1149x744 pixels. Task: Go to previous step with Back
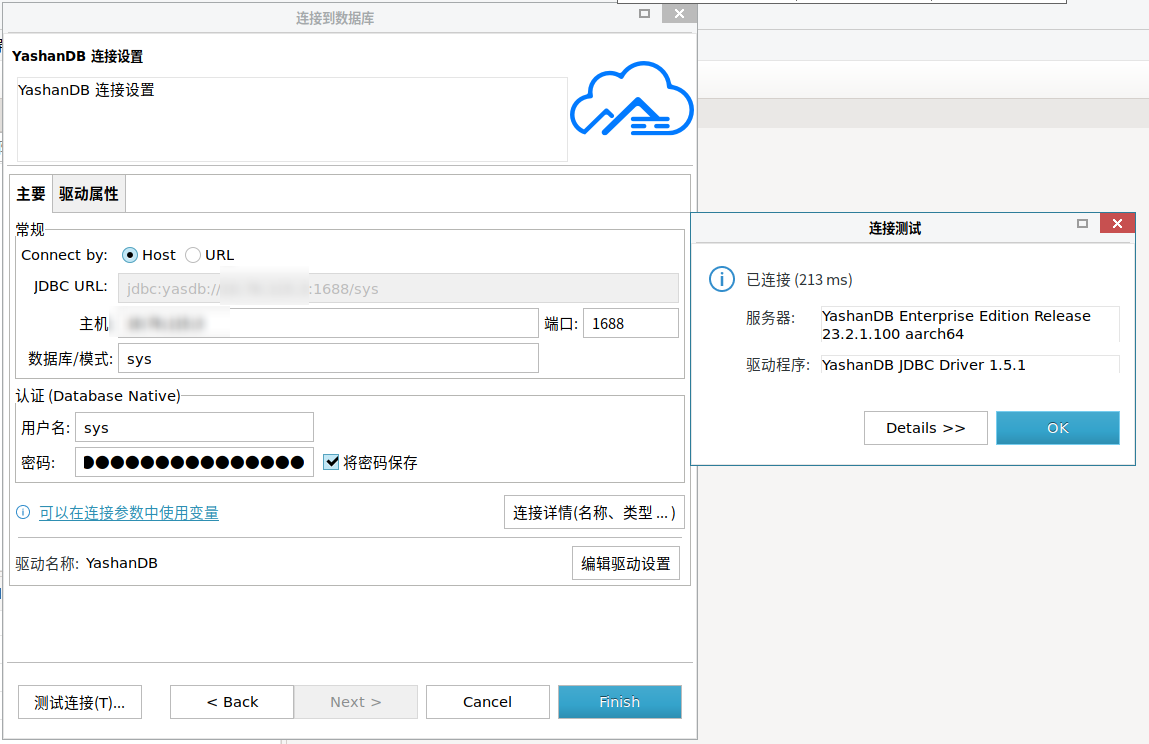[x=232, y=702]
